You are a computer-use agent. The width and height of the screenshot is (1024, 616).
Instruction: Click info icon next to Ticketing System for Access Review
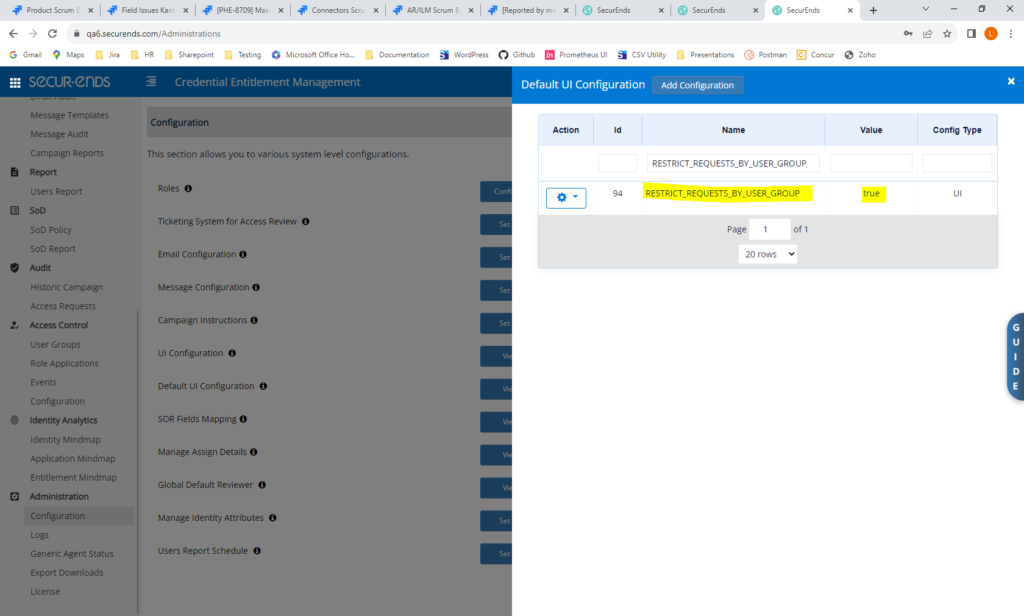(x=306, y=221)
